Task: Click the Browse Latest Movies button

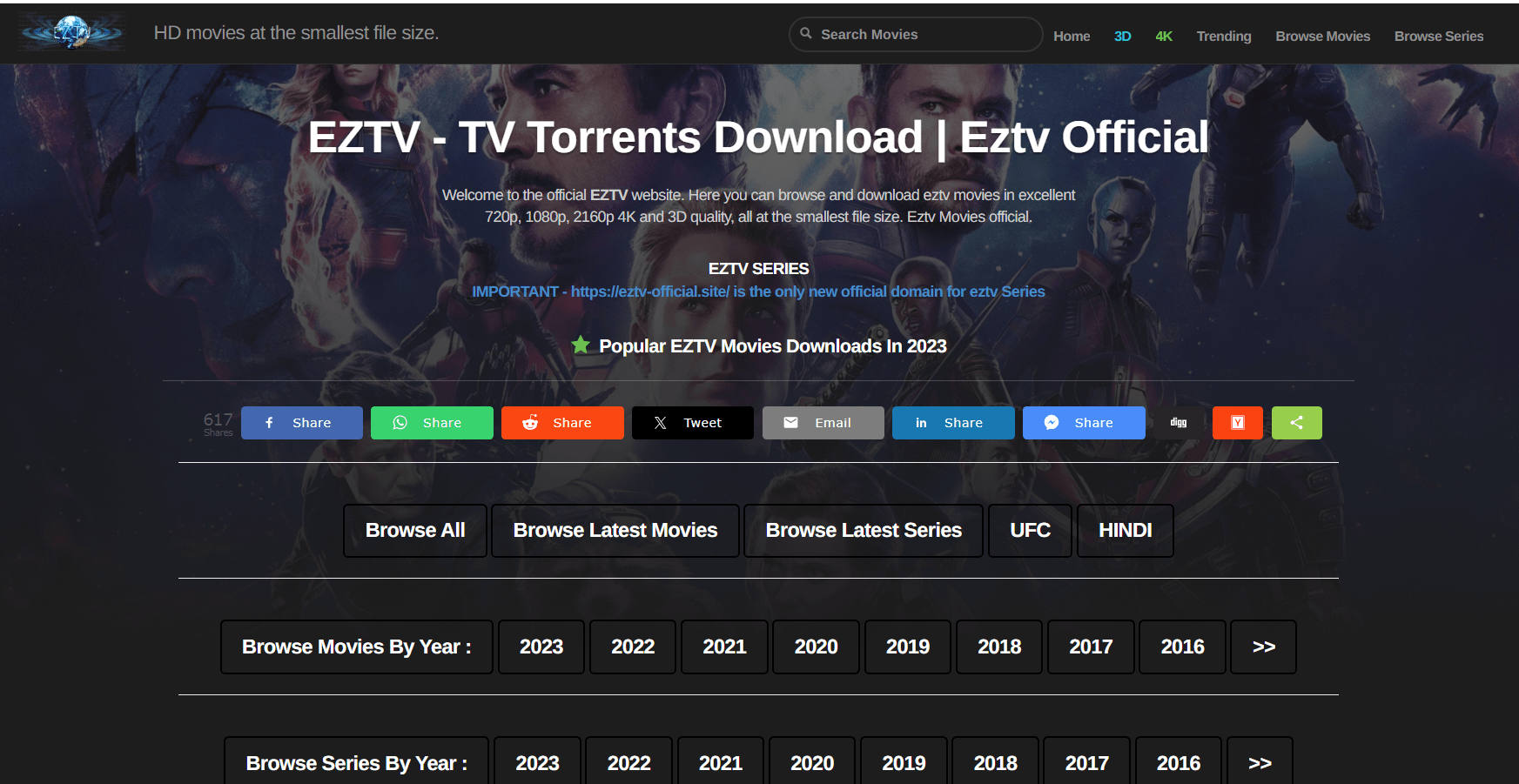Action: [615, 531]
